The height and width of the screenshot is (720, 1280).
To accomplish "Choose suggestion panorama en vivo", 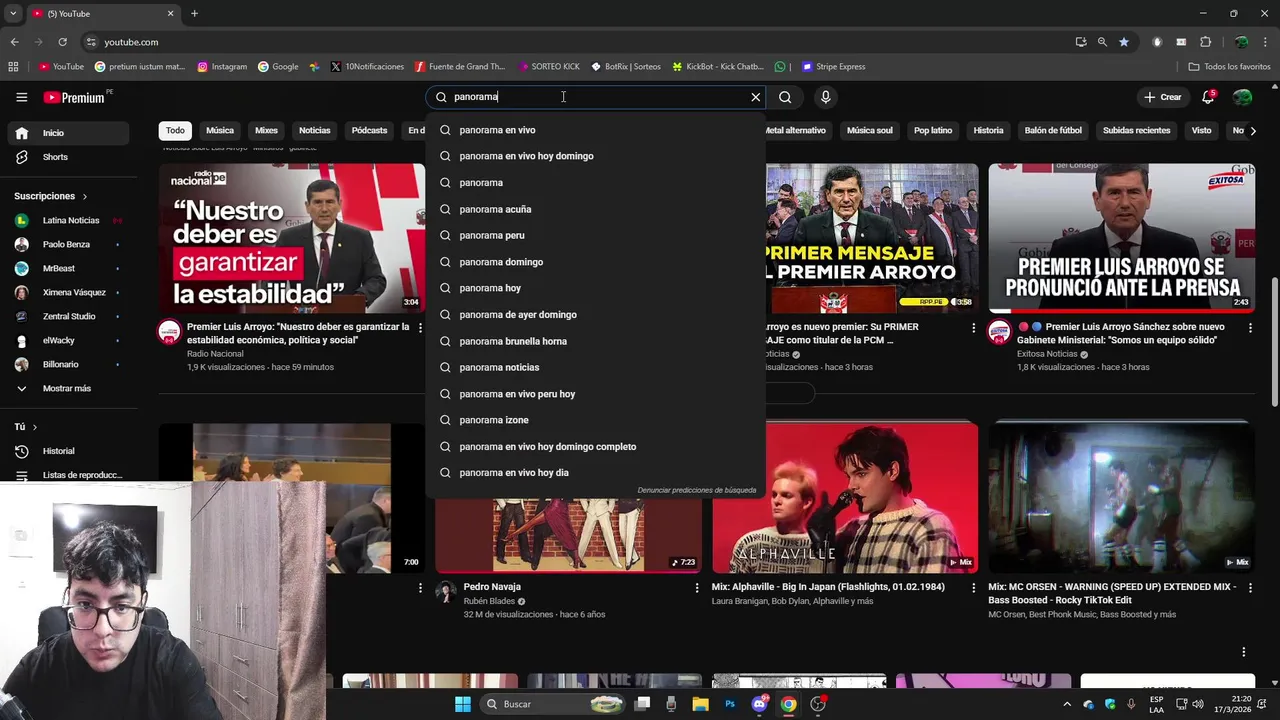I will [595, 130].
